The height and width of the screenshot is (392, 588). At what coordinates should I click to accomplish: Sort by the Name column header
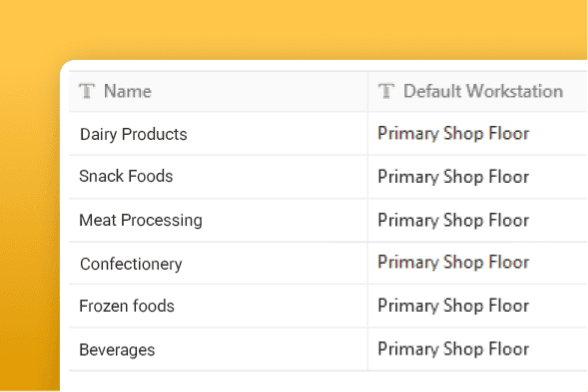(x=128, y=91)
